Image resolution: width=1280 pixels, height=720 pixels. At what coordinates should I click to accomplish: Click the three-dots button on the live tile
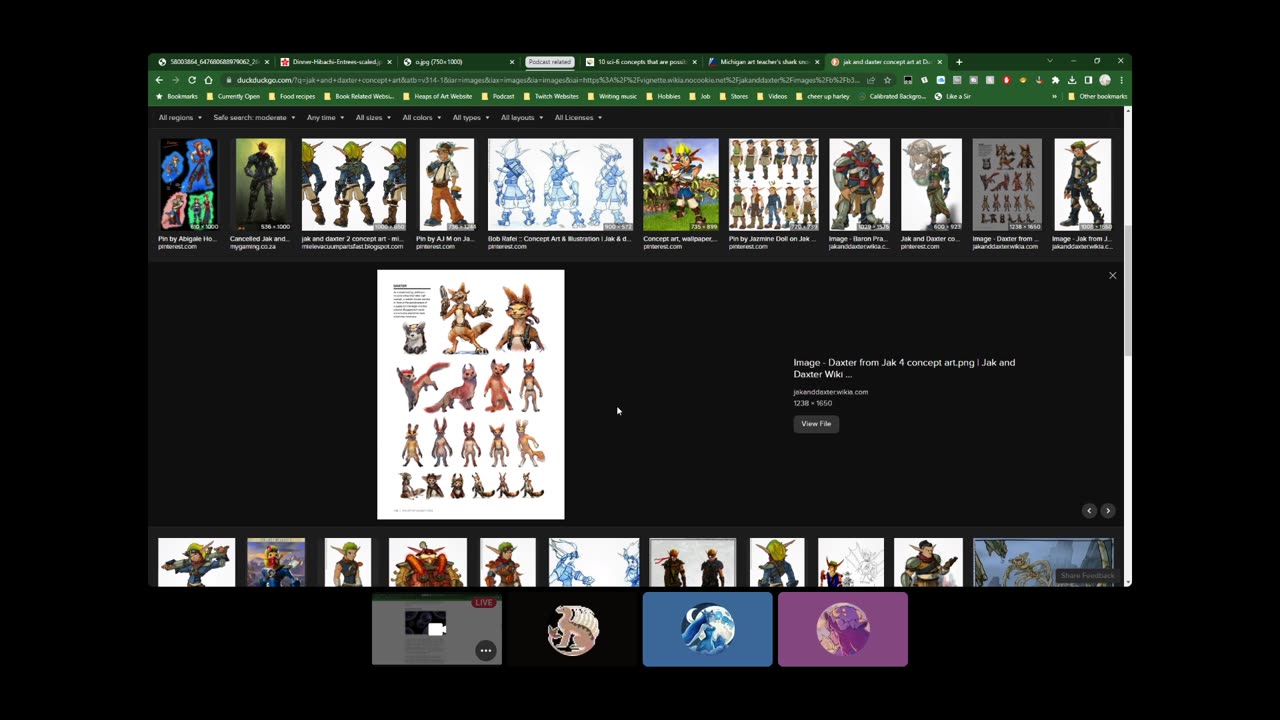485,650
